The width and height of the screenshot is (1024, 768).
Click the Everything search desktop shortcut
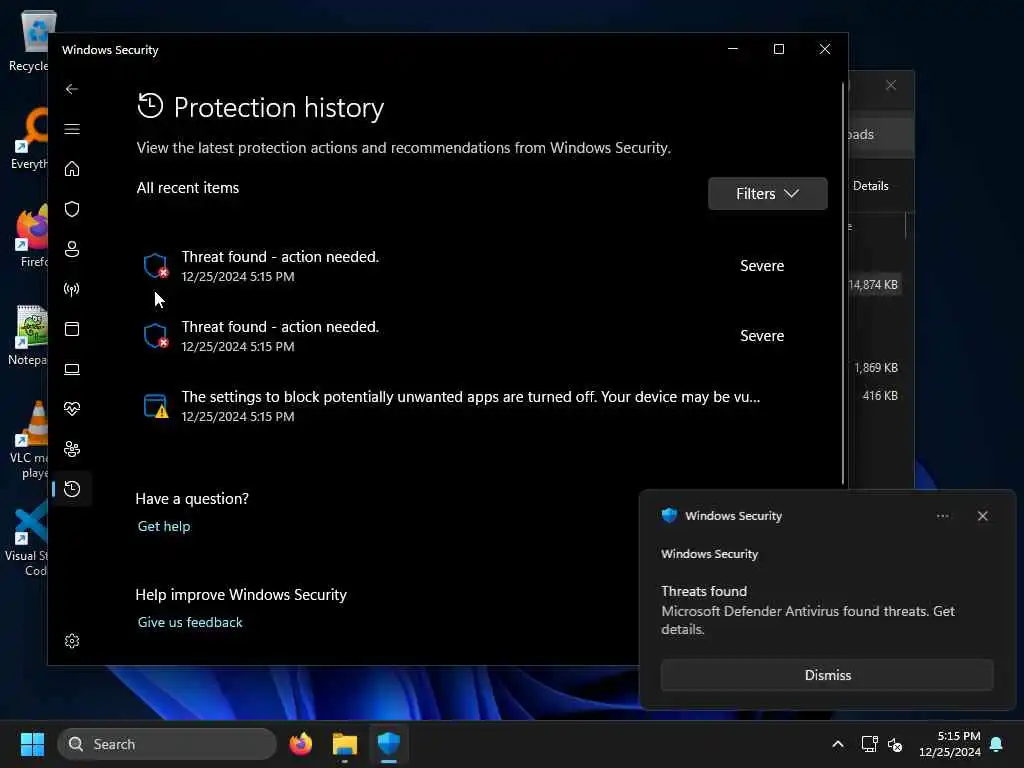coord(28,138)
